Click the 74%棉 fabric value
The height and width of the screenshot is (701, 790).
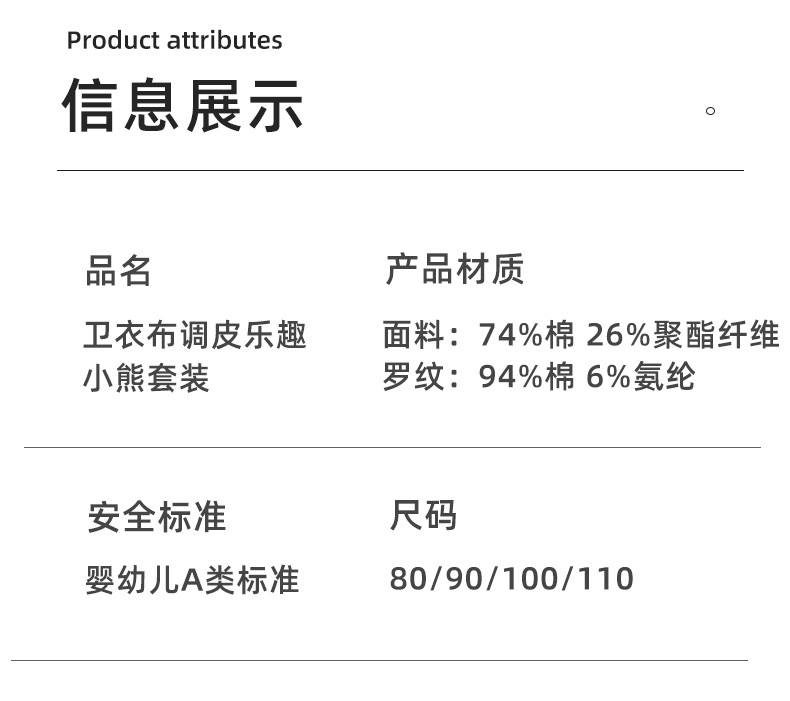(527, 335)
